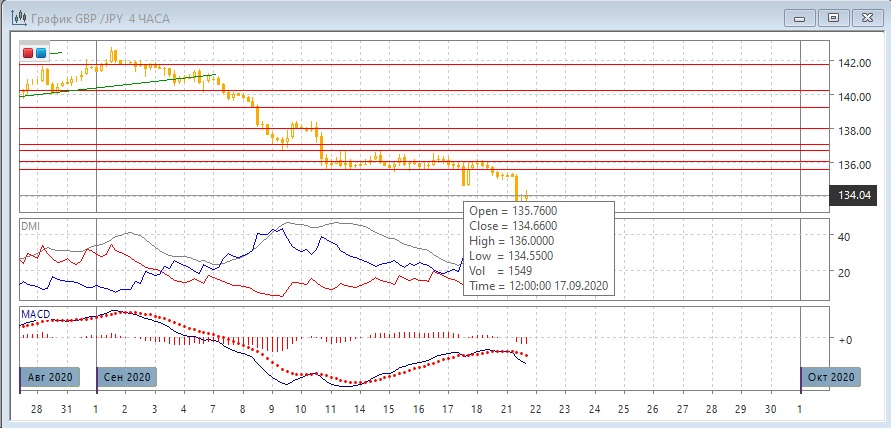This screenshot has height=428, width=891.
Task: Click the current price tag 134.04
Action: point(855,196)
